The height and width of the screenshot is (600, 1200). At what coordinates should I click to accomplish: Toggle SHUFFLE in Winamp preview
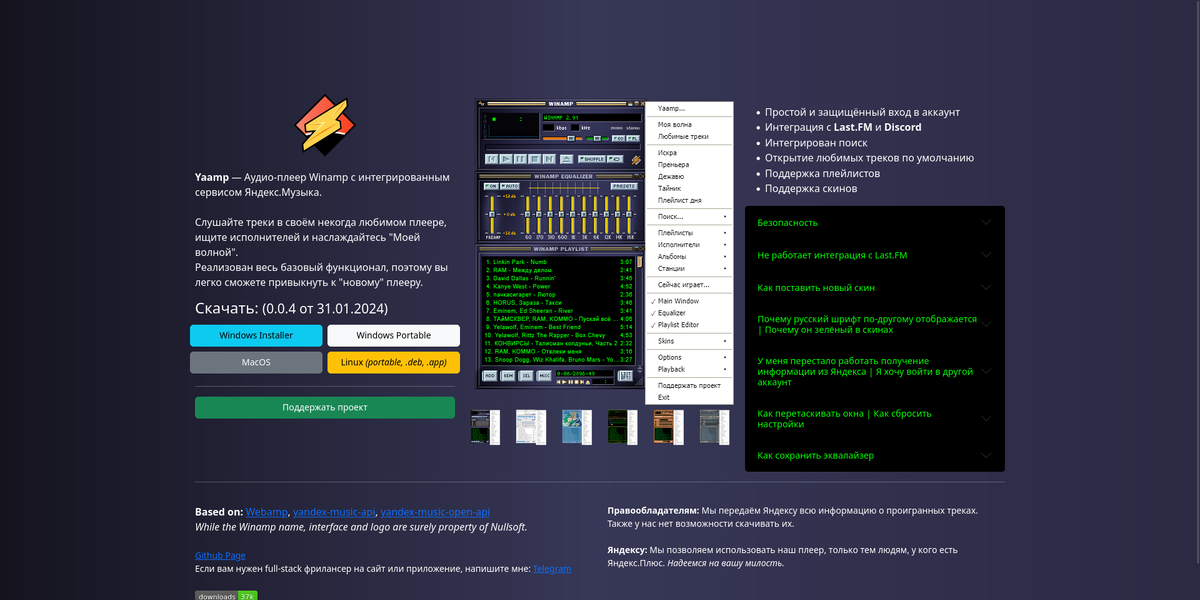tap(592, 159)
